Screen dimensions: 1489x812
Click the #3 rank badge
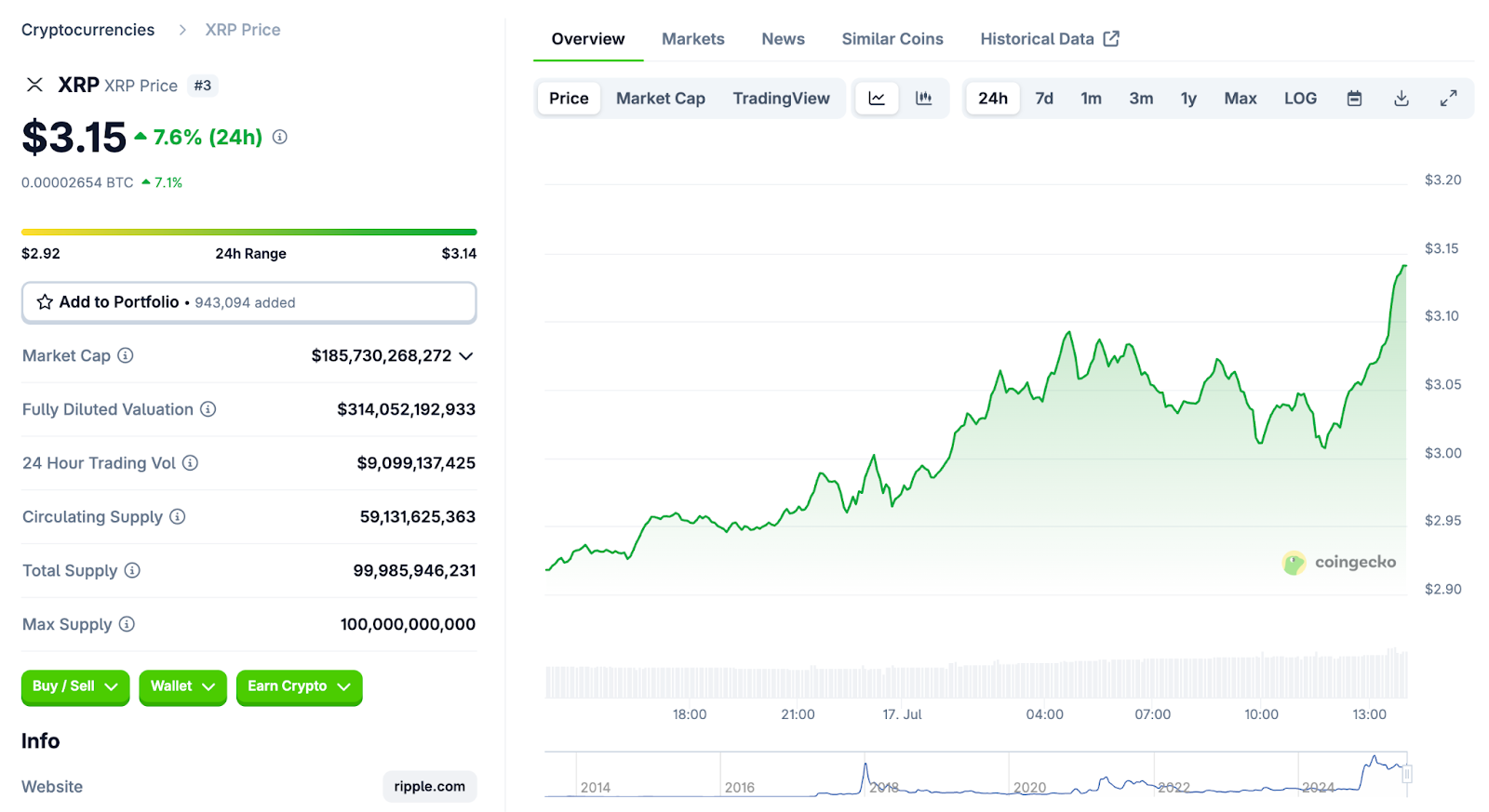click(x=203, y=86)
